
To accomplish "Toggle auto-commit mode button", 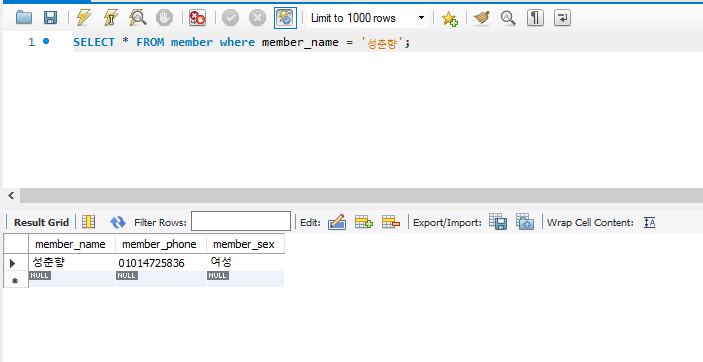I will (x=285, y=18).
